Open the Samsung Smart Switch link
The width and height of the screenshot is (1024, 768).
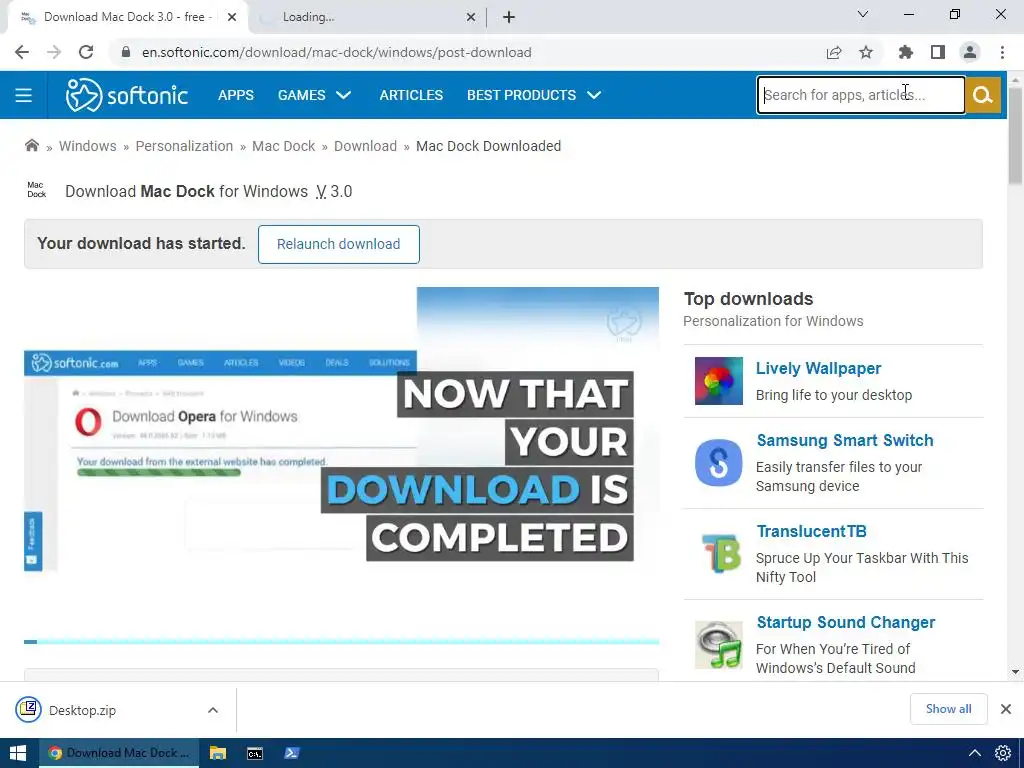(845, 440)
